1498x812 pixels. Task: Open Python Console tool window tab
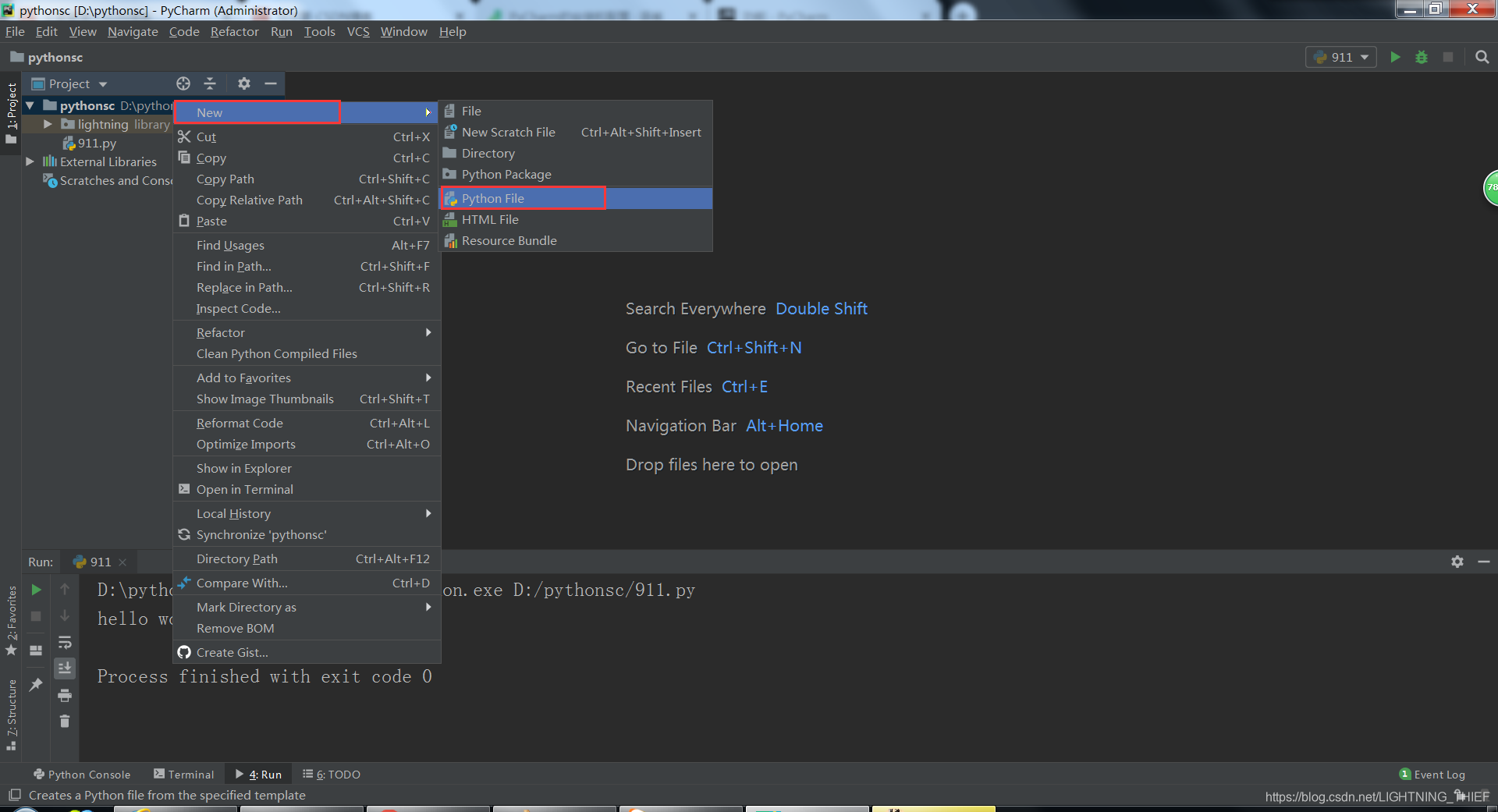click(81, 775)
